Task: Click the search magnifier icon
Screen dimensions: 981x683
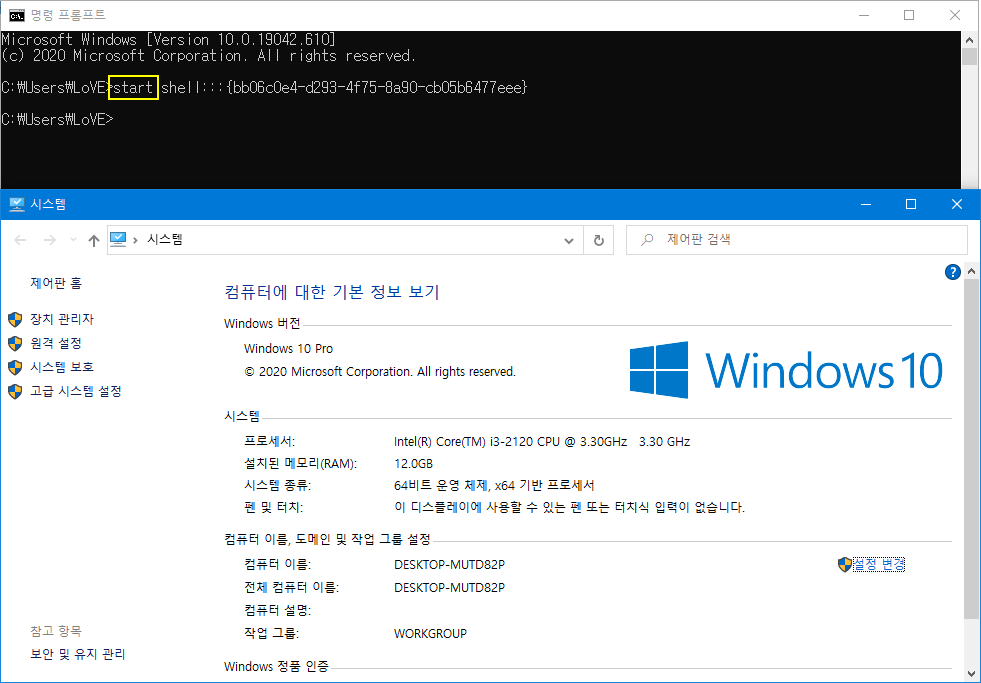Action: 648,240
